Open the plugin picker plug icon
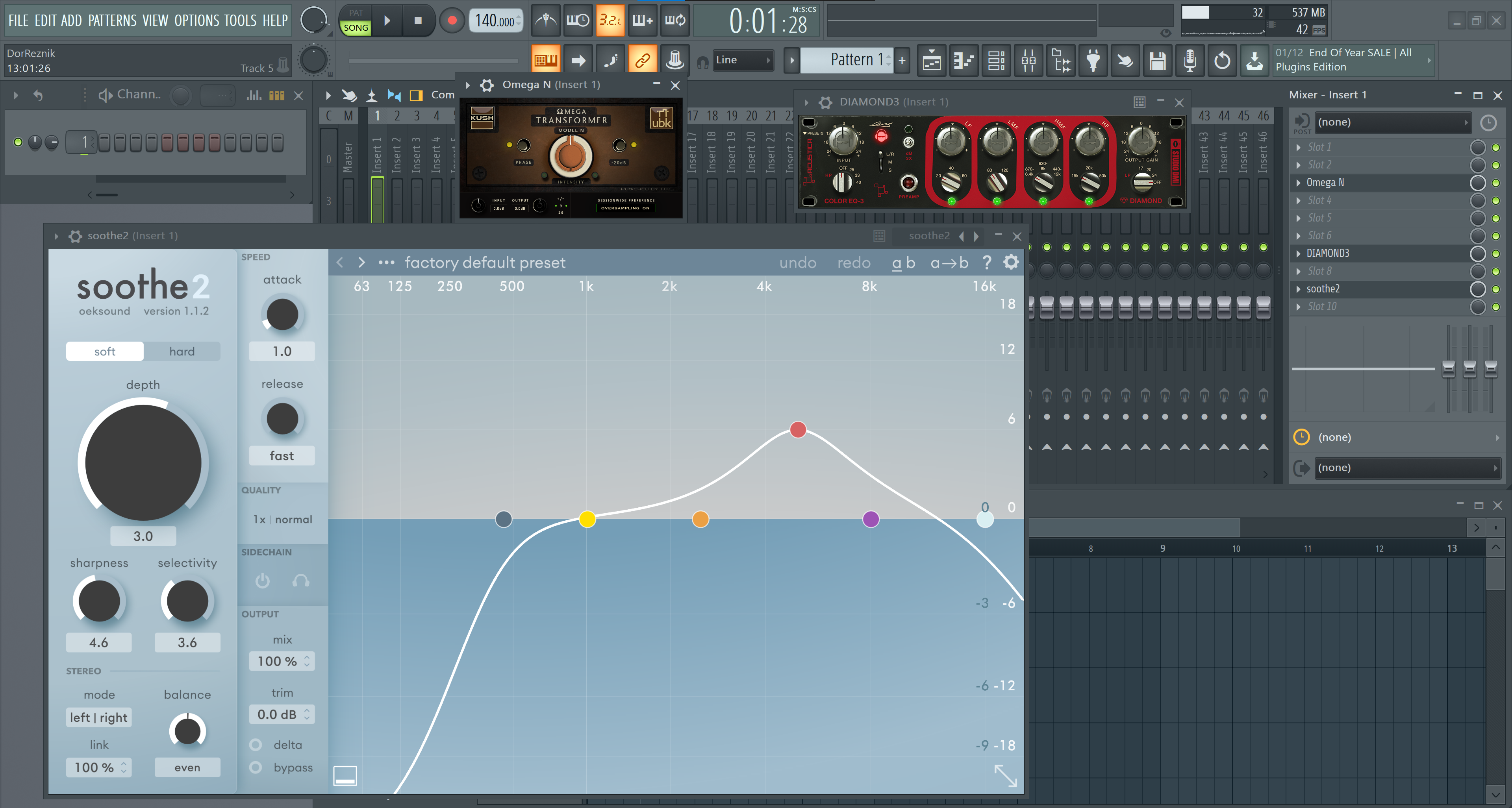The image size is (1512, 808). (1093, 61)
